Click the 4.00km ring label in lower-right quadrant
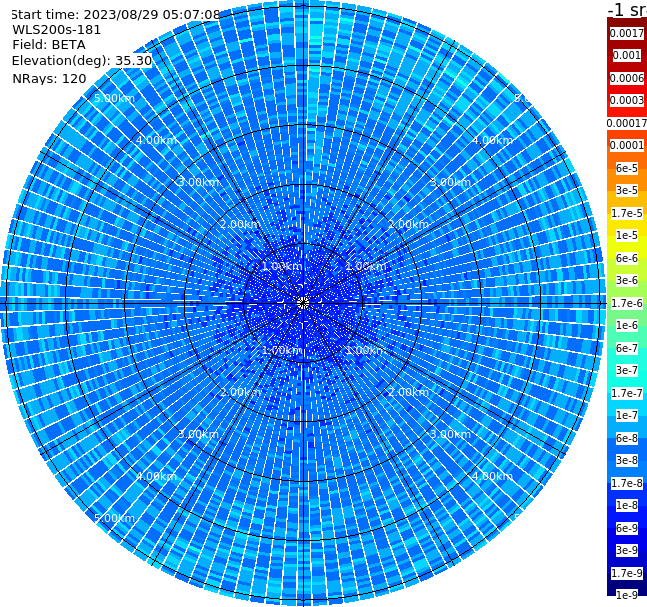This screenshot has width=647, height=607. [x=492, y=476]
